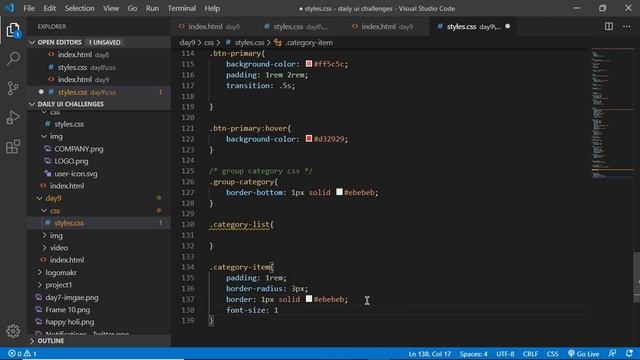Open the Run and Debug view
The width and height of the screenshot is (640, 360).
13,118
